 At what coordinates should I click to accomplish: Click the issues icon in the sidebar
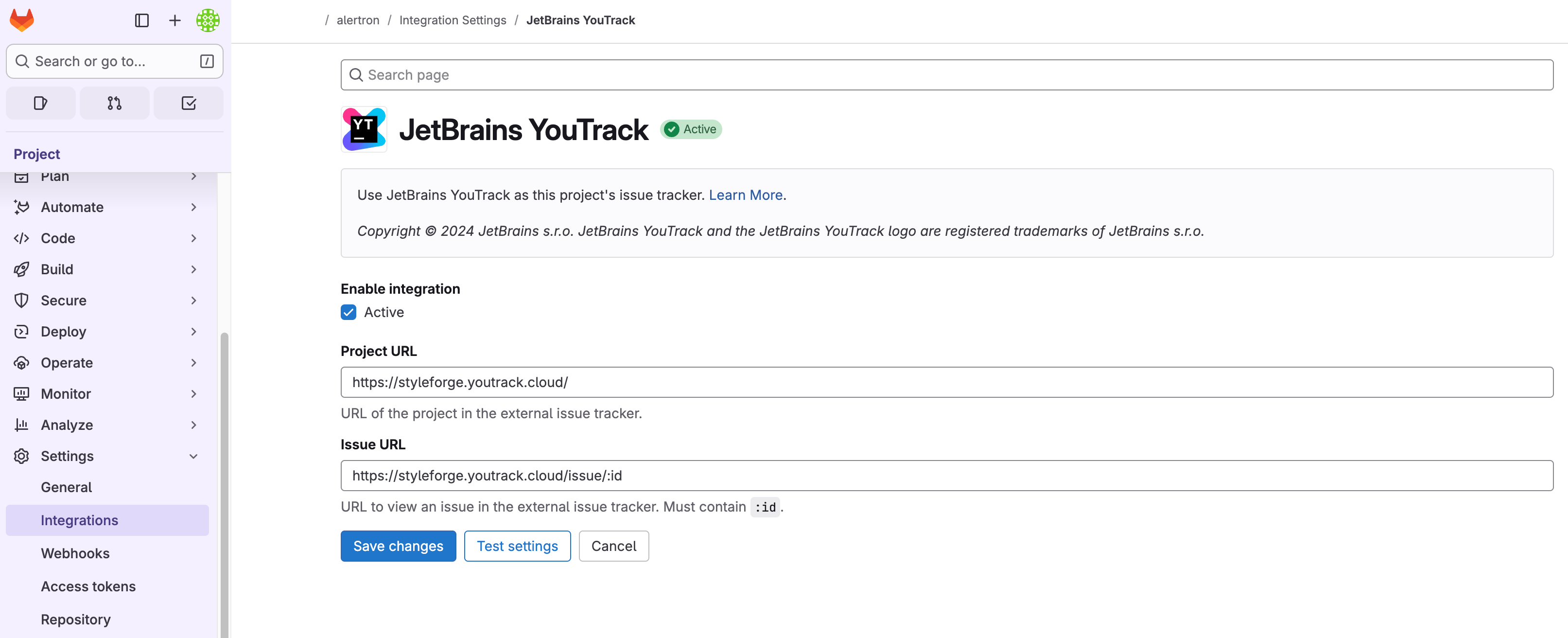click(40, 103)
